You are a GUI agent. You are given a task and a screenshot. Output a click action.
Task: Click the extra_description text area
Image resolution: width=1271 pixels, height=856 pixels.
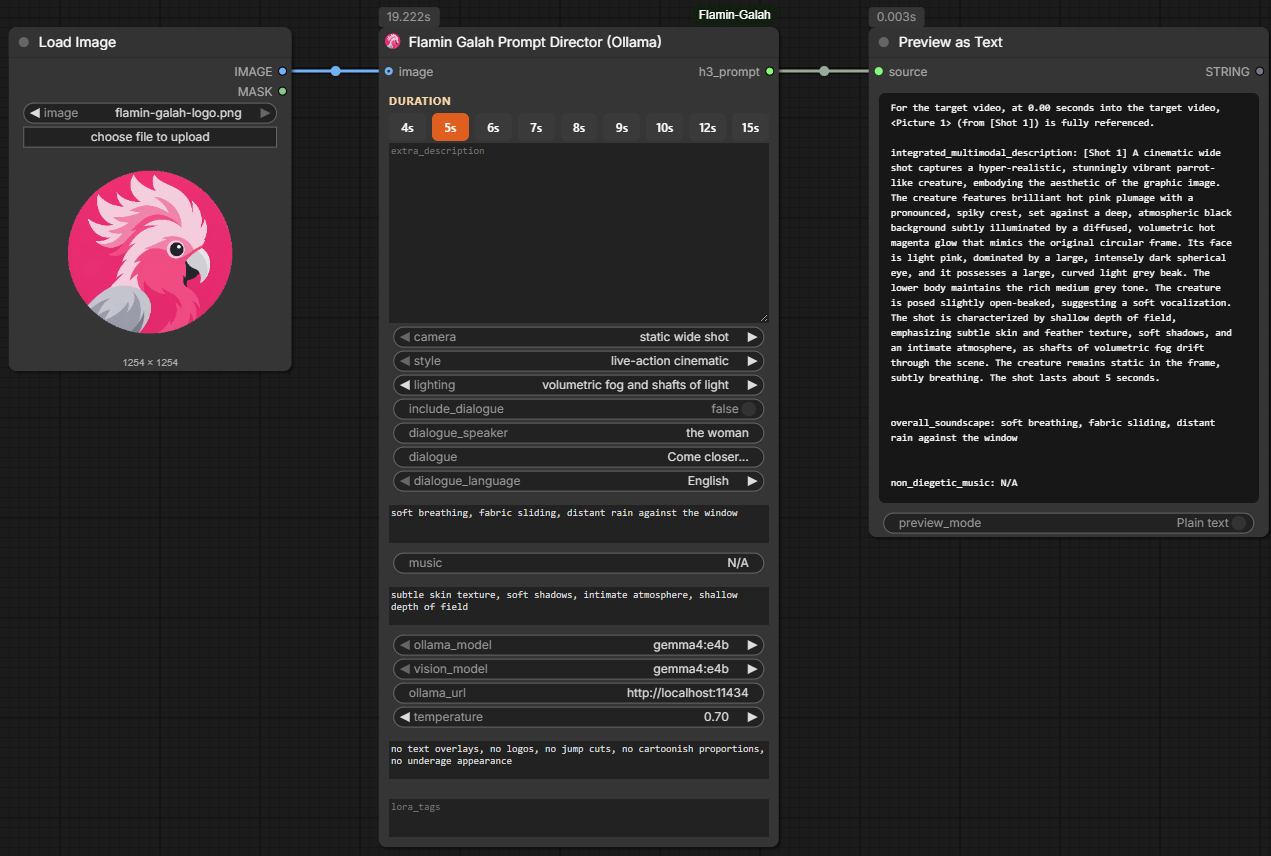pyautogui.click(x=579, y=232)
